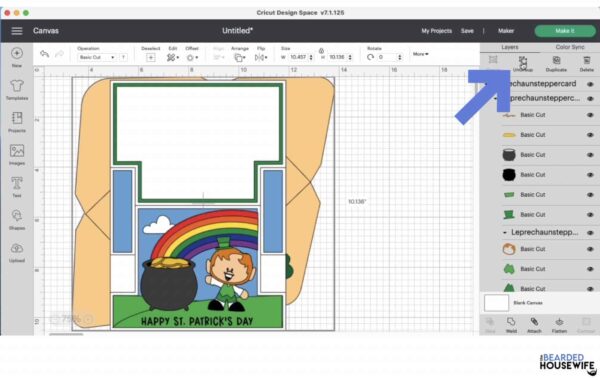Adjust height using the stepper arrows
The width and height of the screenshot is (600, 381).
tap(350, 57)
